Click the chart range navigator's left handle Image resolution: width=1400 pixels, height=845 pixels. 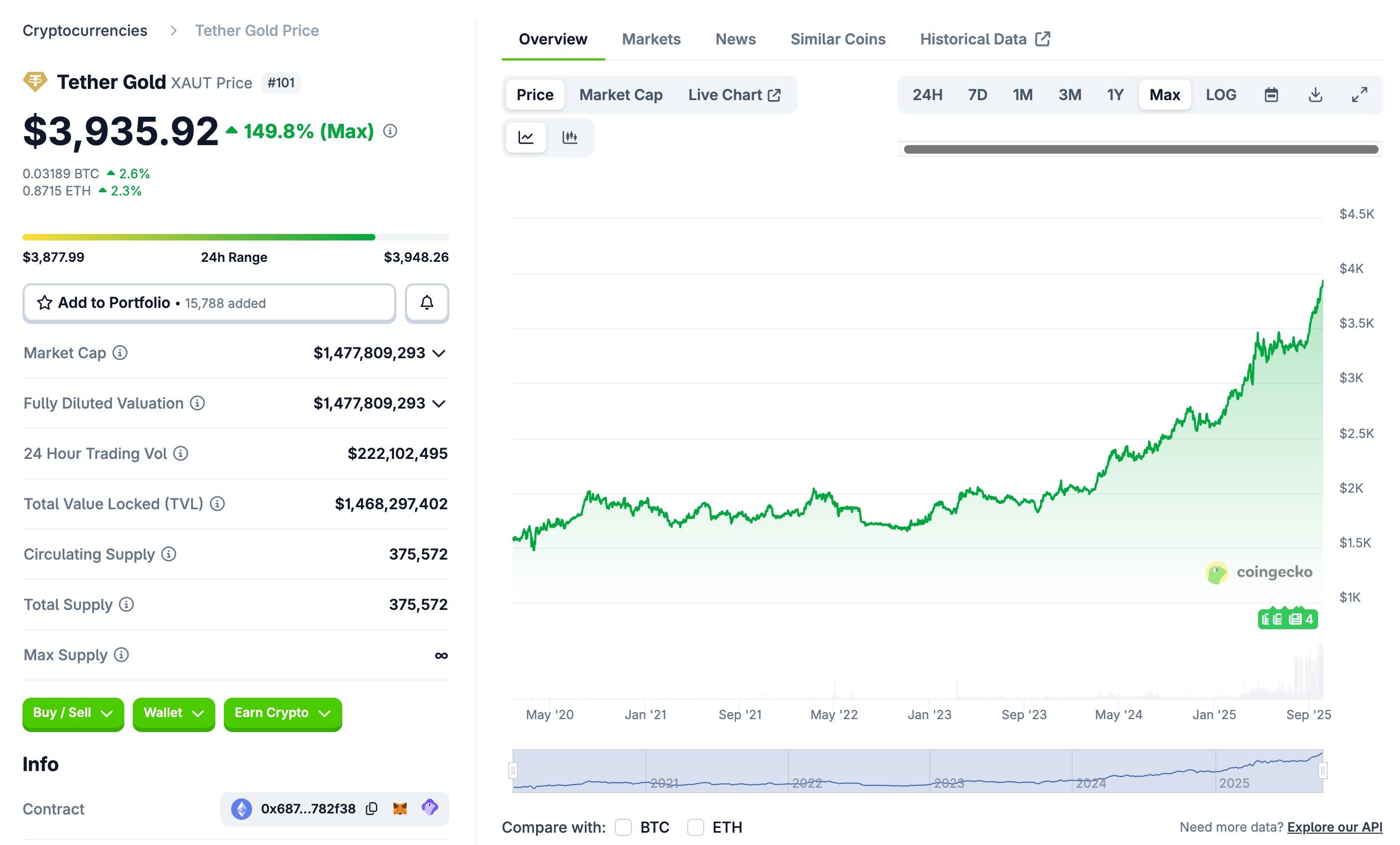[x=513, y=771]
